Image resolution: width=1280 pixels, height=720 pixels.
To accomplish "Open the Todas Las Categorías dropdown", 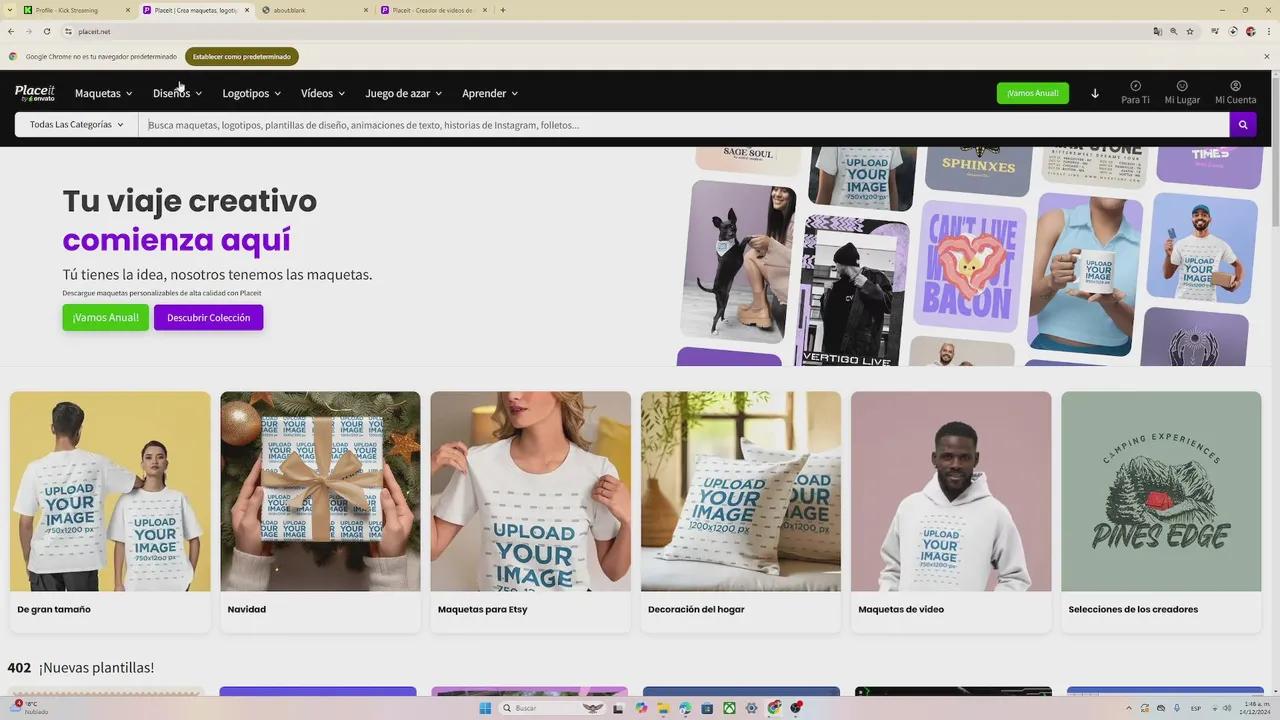I will click(77, 125).
